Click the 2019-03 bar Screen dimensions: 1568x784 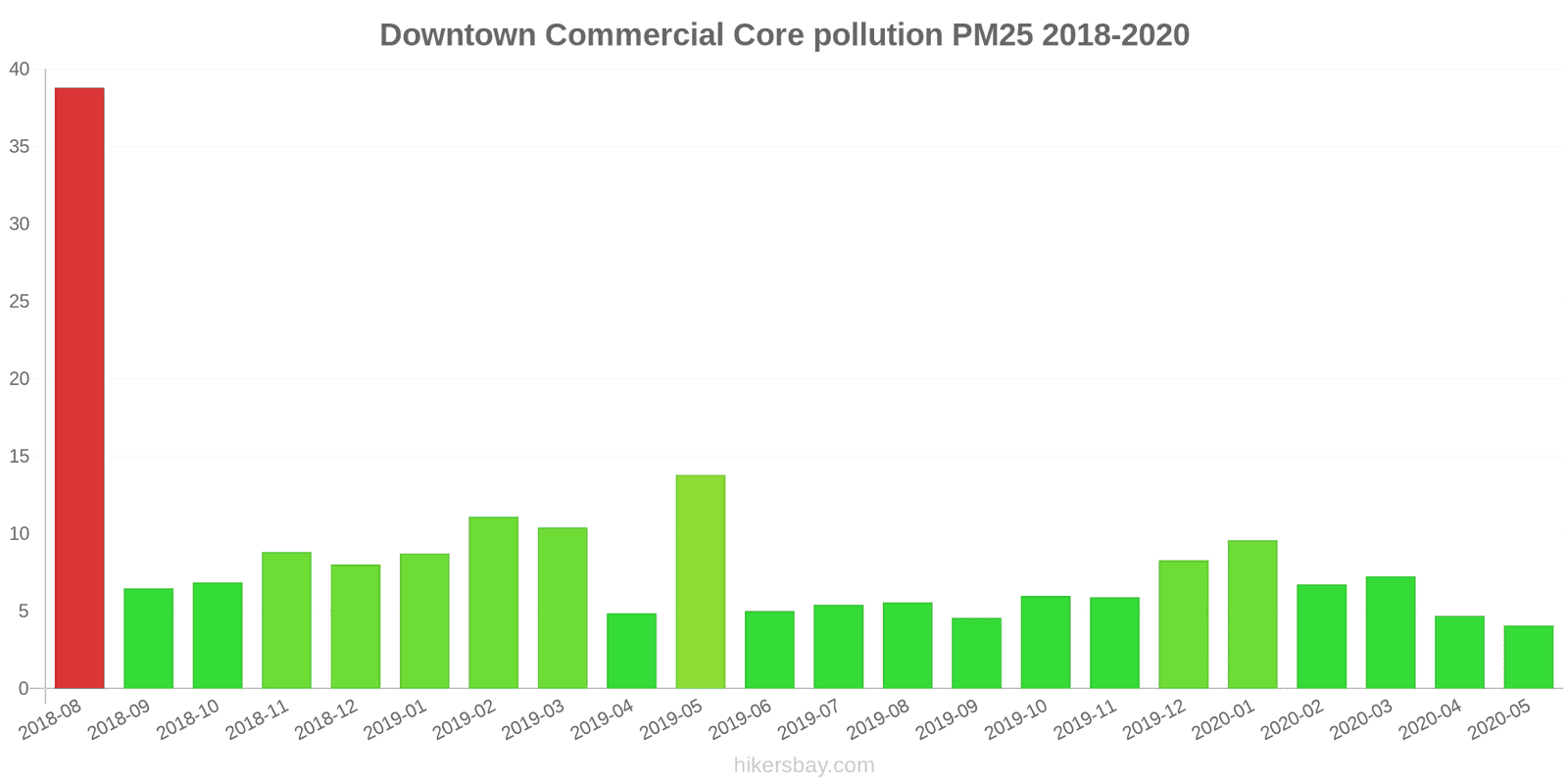[563, 608]
